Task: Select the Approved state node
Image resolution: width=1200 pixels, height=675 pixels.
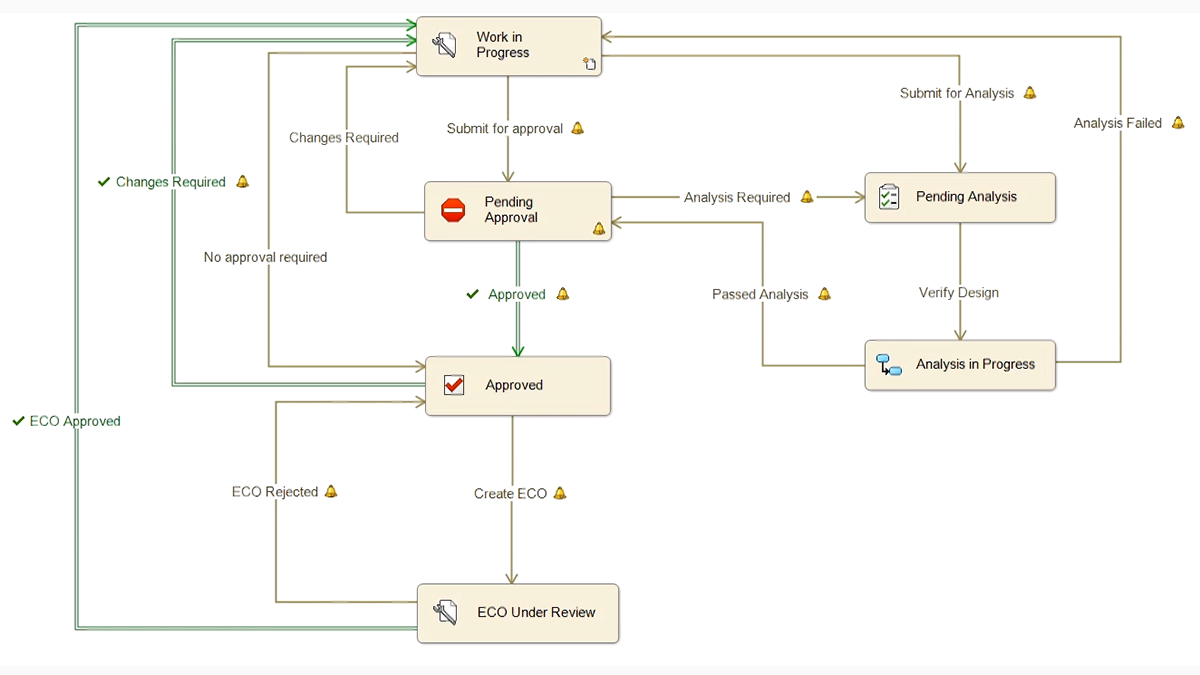Action: [518, 386]
